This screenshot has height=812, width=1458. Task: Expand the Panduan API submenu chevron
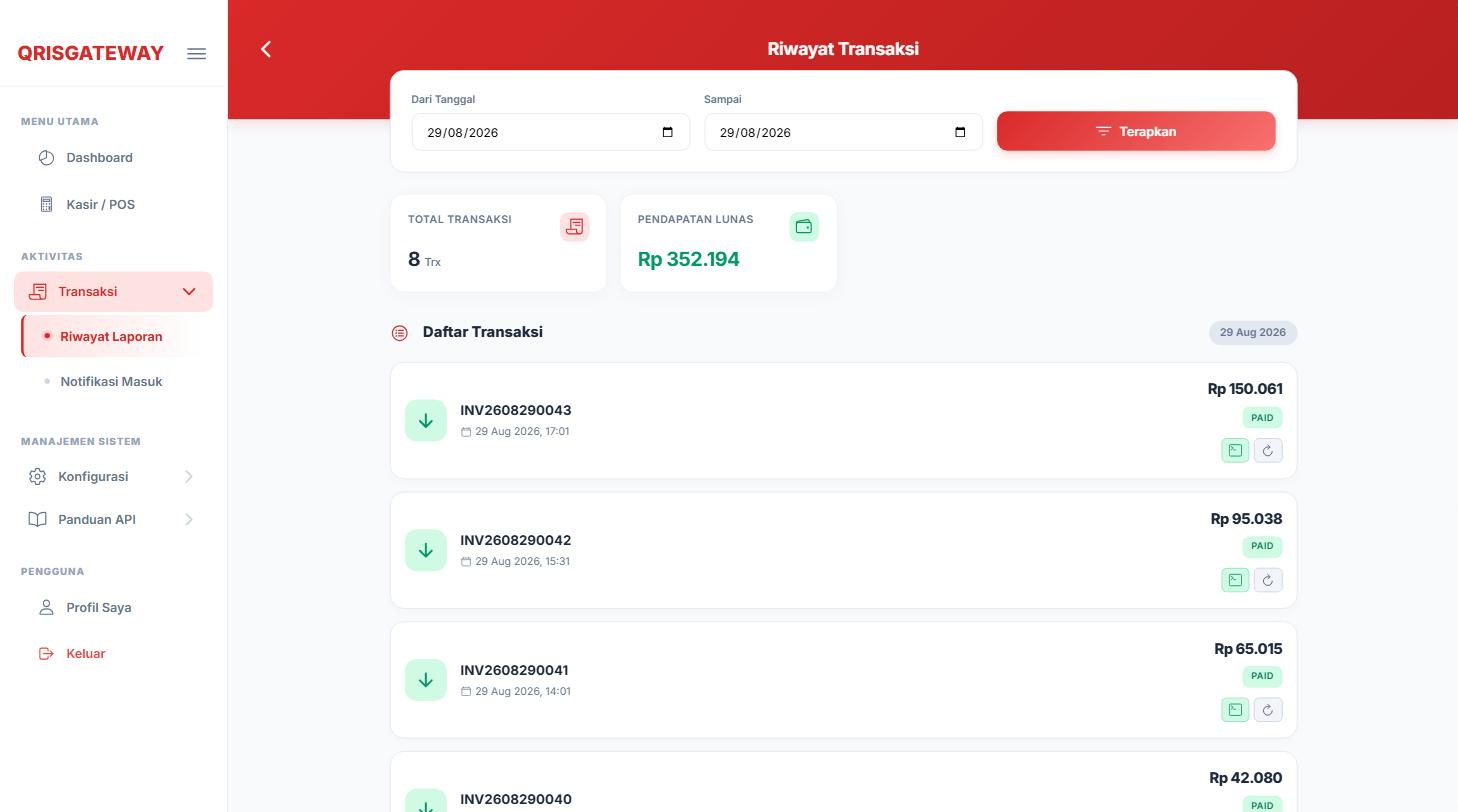[189, 519]
